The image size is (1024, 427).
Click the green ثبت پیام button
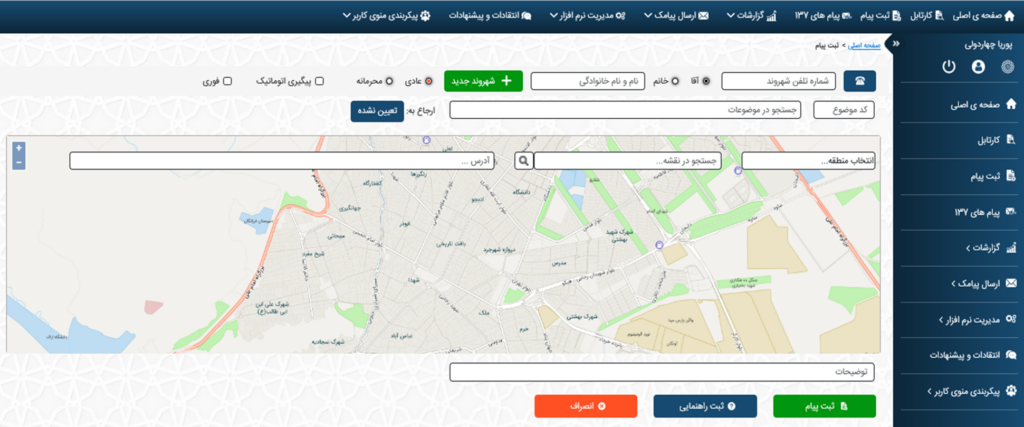coord(824,406)
